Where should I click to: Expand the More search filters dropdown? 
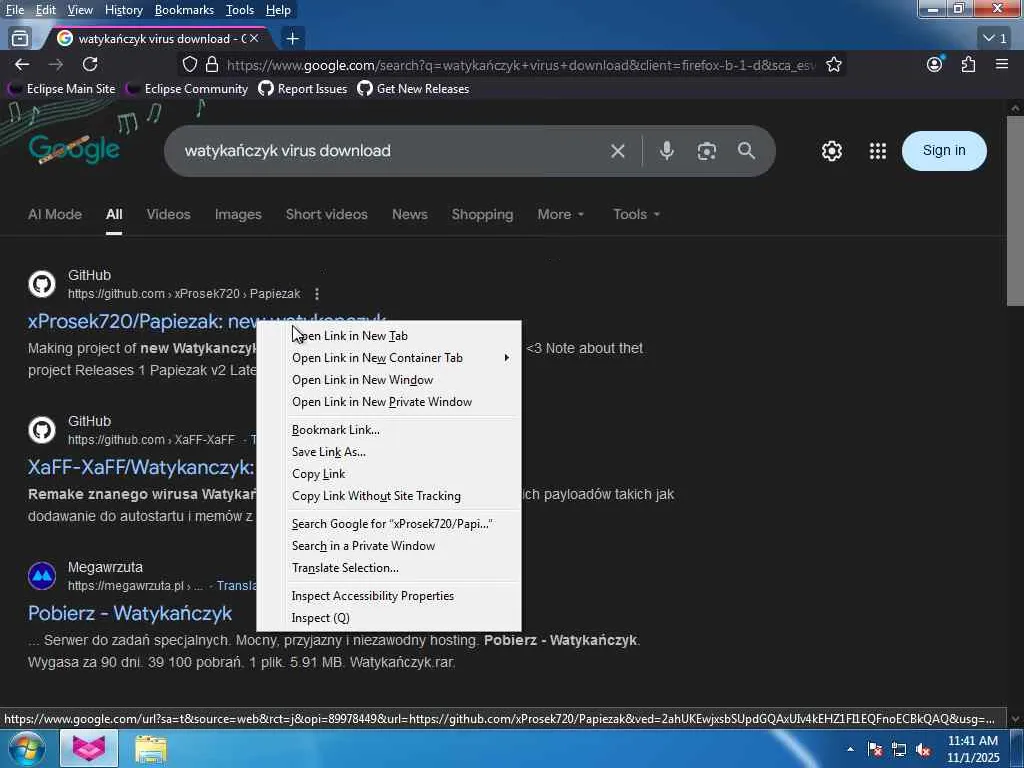click(x=560, y=214)
